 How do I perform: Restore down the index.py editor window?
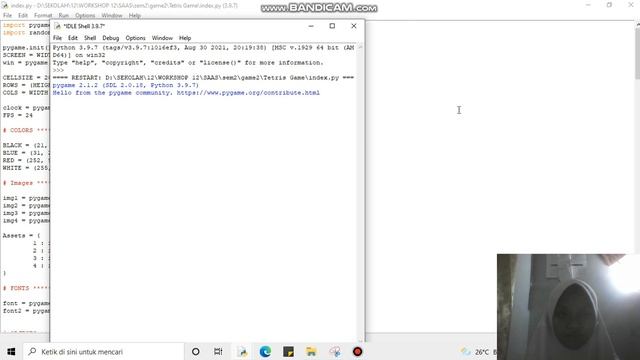[x=609, y=5]
